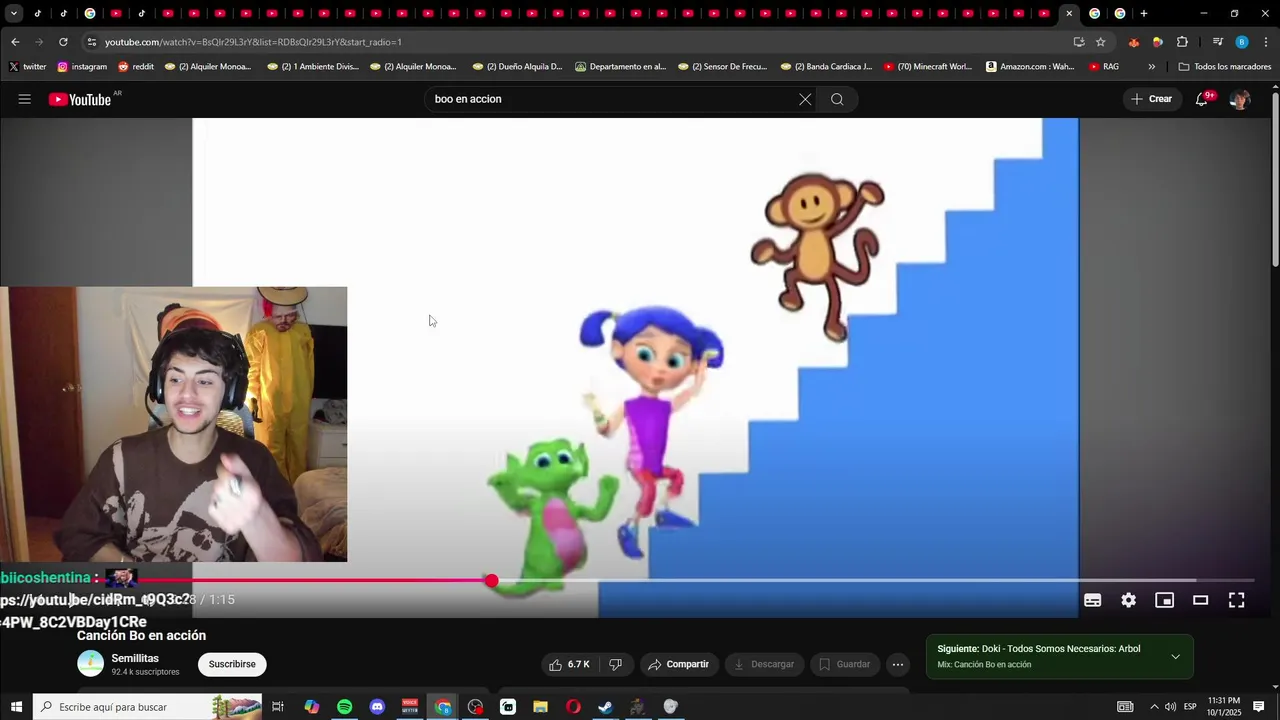Viewport: 1280px width, 720px height.
Task: Toggle subtitles on the video player
Action: click(x=1093, y=600)
